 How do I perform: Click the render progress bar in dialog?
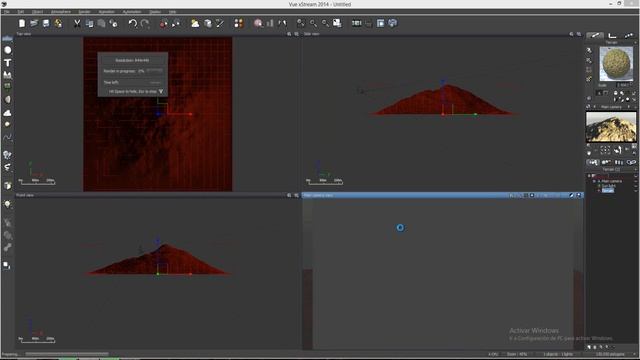(154, 71)
